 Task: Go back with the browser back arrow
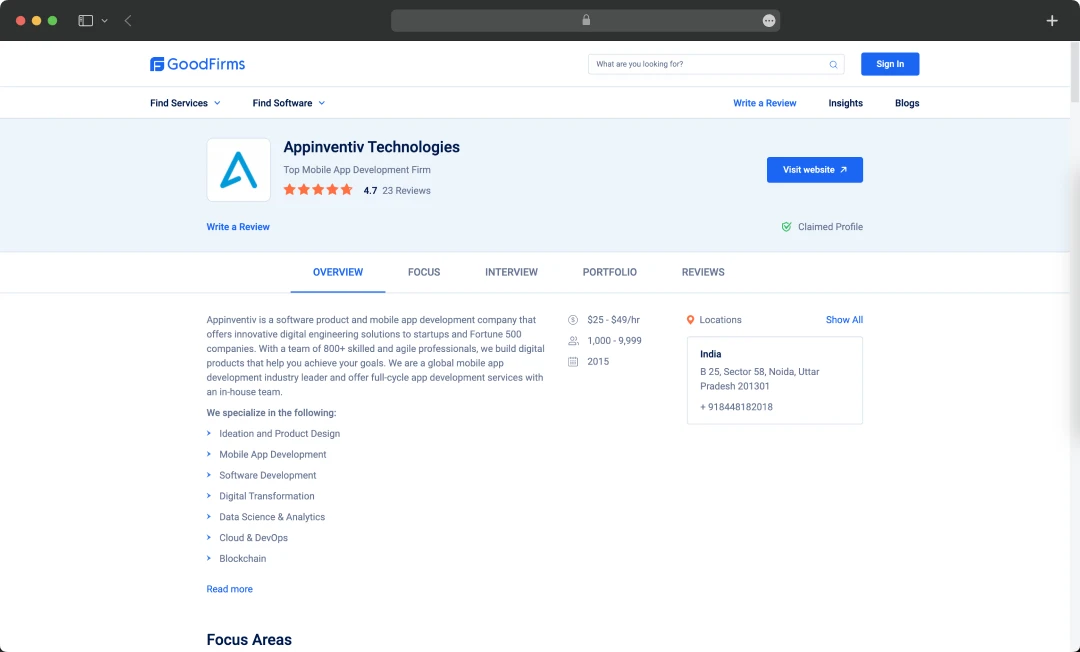[x=128, y=21]
